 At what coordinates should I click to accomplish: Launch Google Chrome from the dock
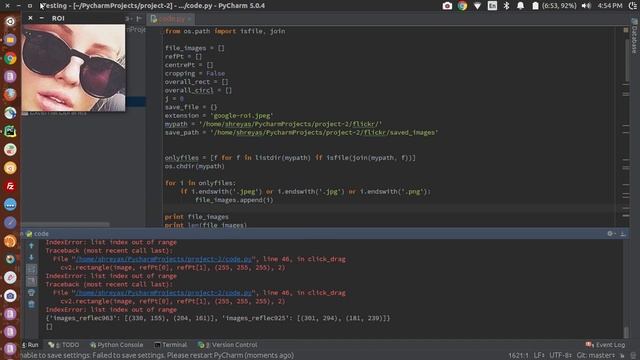click(x=10, y=58)
